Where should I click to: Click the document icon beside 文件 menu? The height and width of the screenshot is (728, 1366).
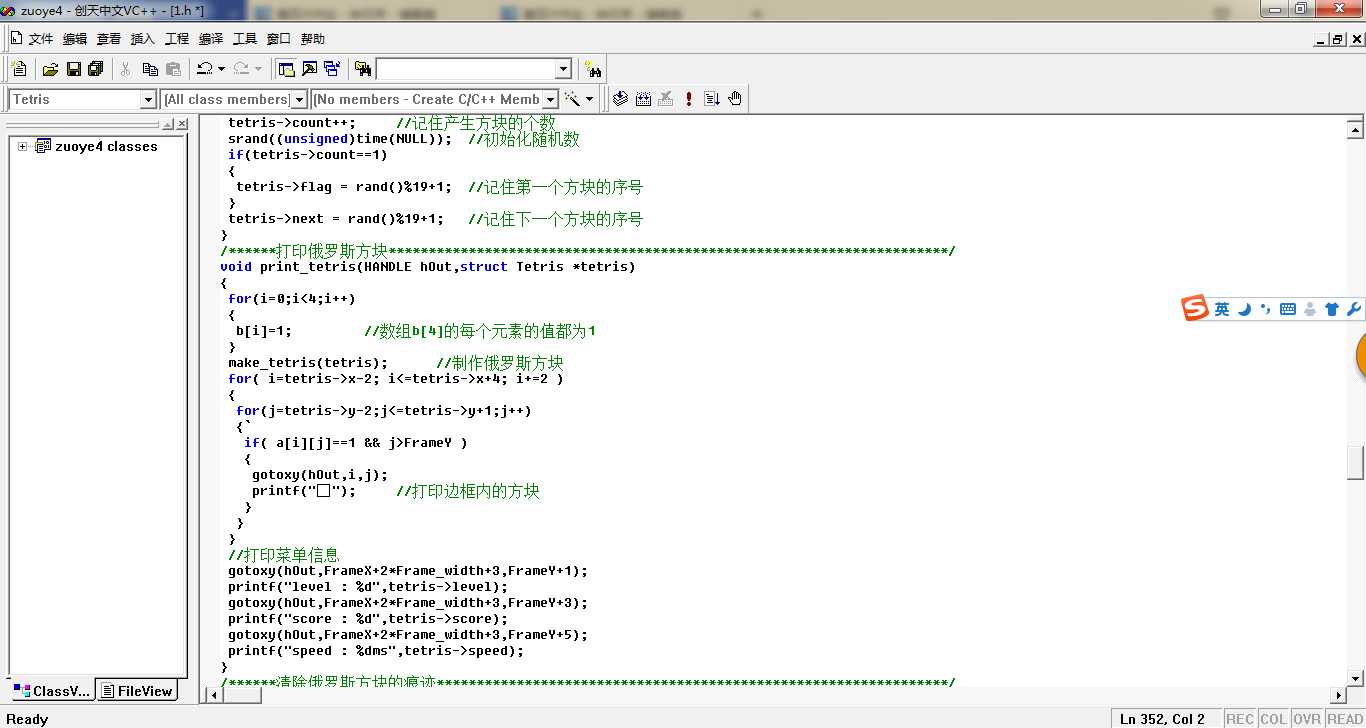pos(17,38)
